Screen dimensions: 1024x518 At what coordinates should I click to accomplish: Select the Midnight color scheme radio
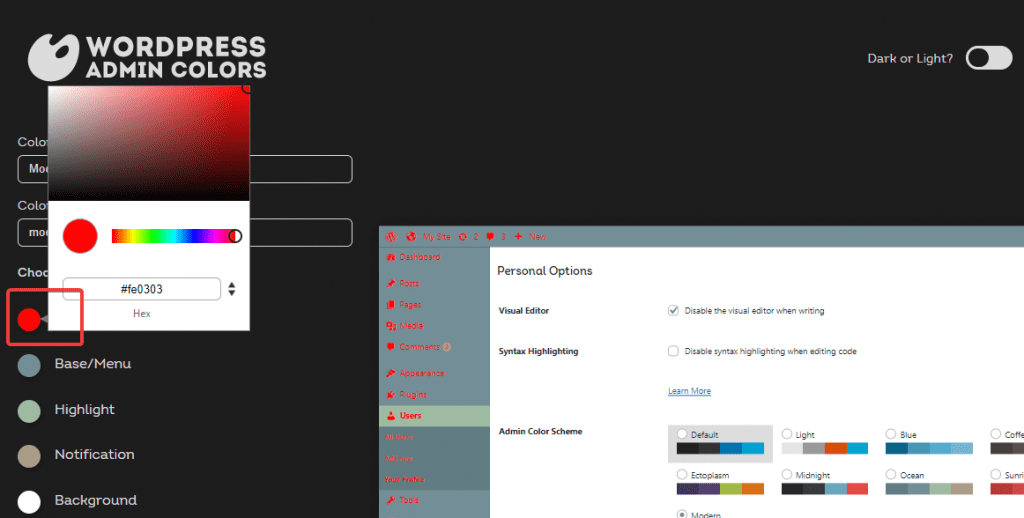click(x=787, y=475)
